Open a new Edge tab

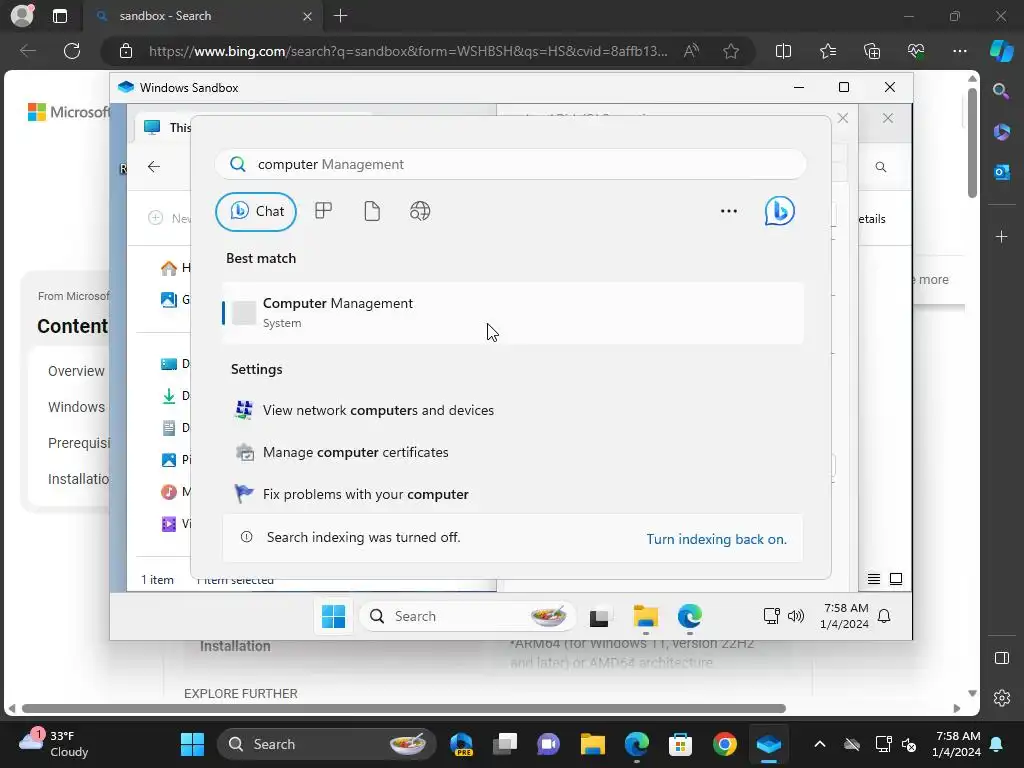[340, 16]
